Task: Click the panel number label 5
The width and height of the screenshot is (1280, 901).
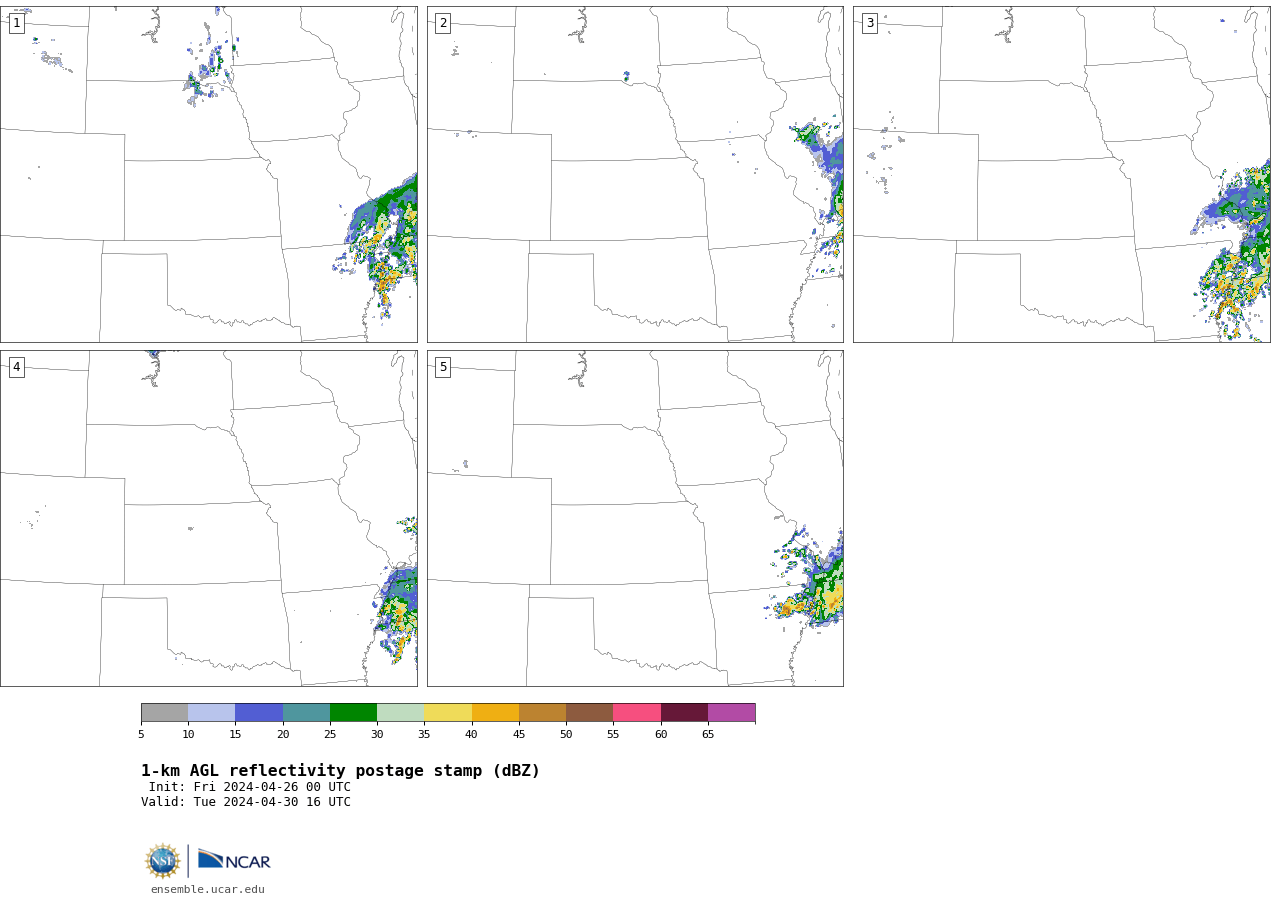Action: (x=443, y=367)
